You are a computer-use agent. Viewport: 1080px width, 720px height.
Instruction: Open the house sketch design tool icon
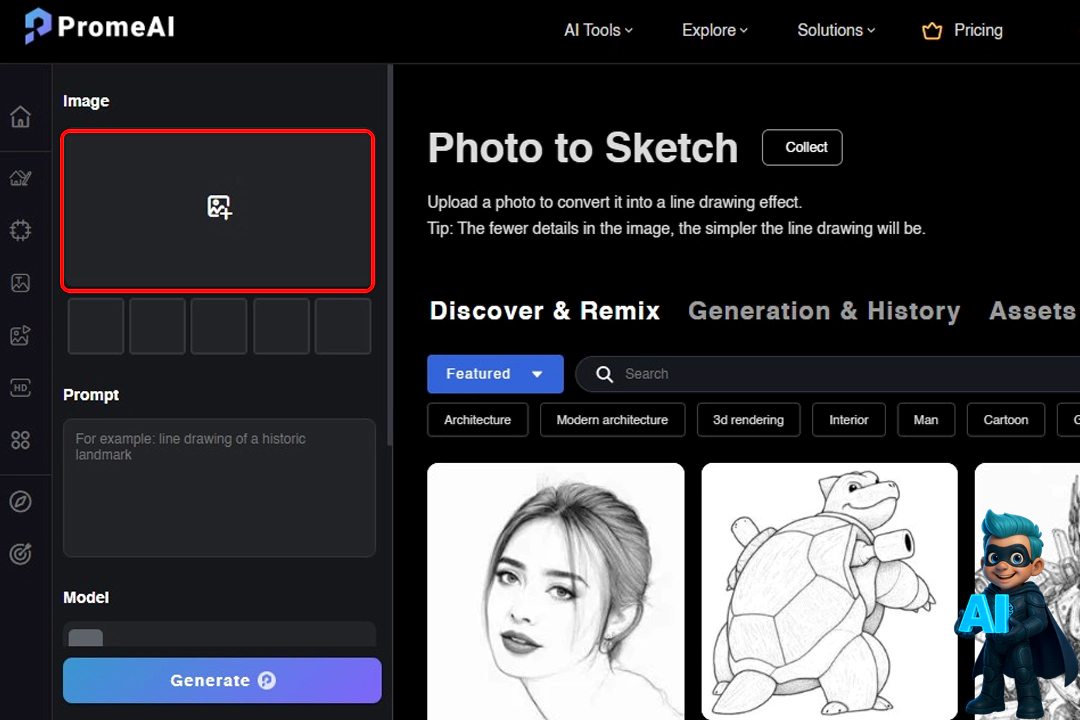coord(20,178)
